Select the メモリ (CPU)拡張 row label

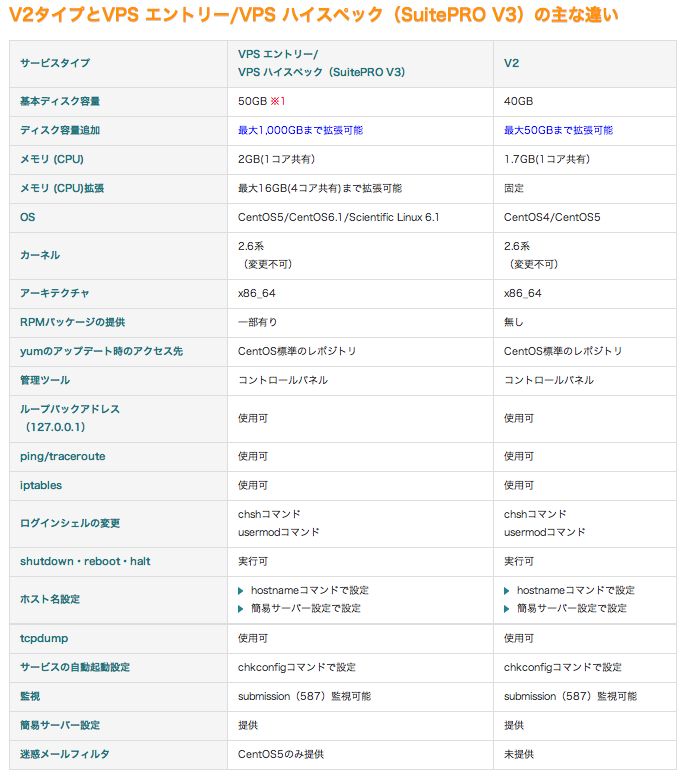(62, 189)
